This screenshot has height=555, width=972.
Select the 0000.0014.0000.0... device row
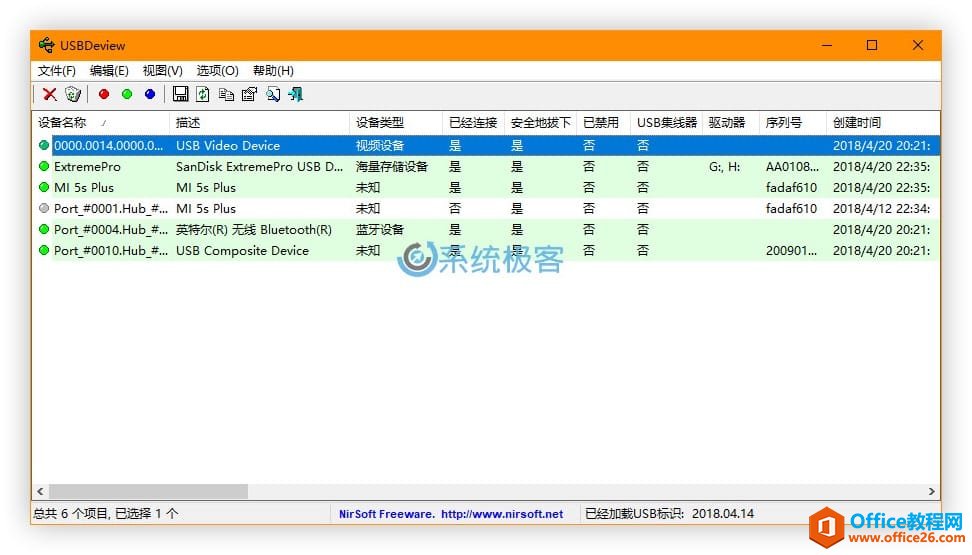click(486, 146)
